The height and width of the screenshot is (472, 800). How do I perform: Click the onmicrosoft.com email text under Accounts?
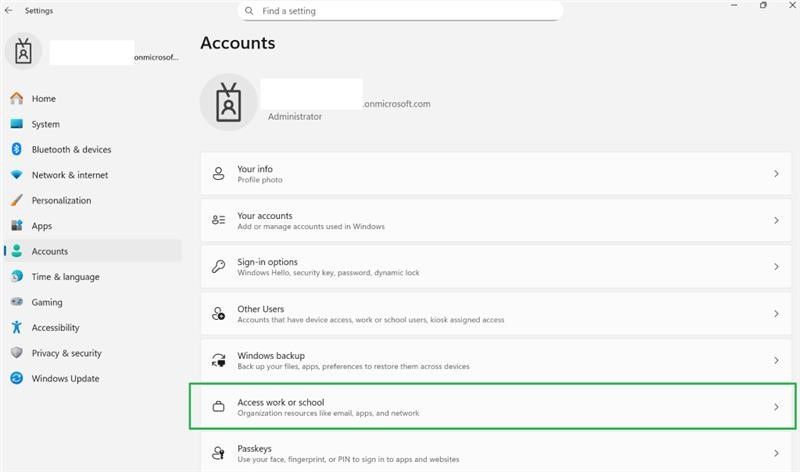(397, 104)
